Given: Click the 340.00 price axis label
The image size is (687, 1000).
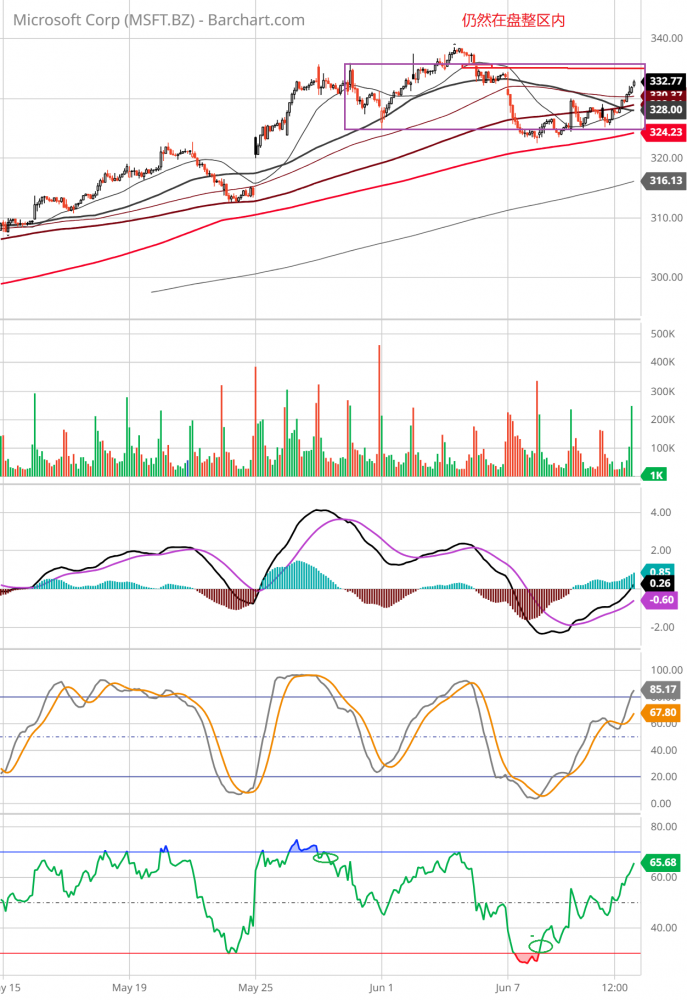Looking at the screenshot, I should pos(664,39).
